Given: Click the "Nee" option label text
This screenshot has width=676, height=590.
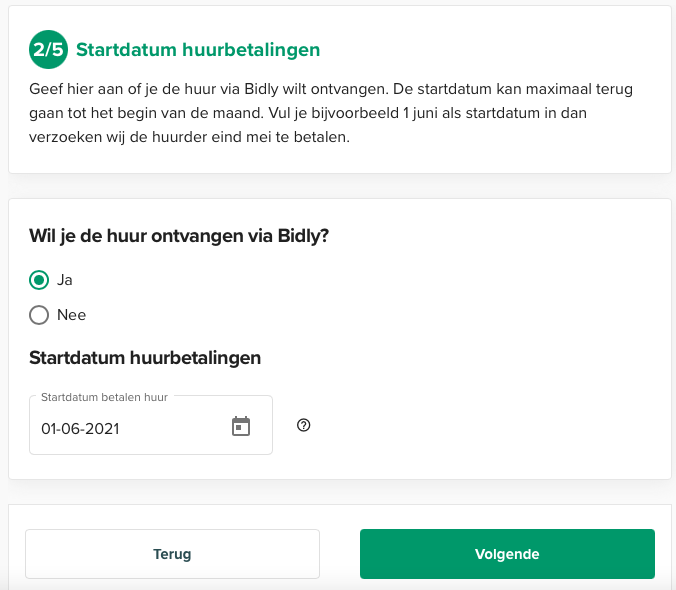Looking at the screenshot, I should [x=72, y=315].
